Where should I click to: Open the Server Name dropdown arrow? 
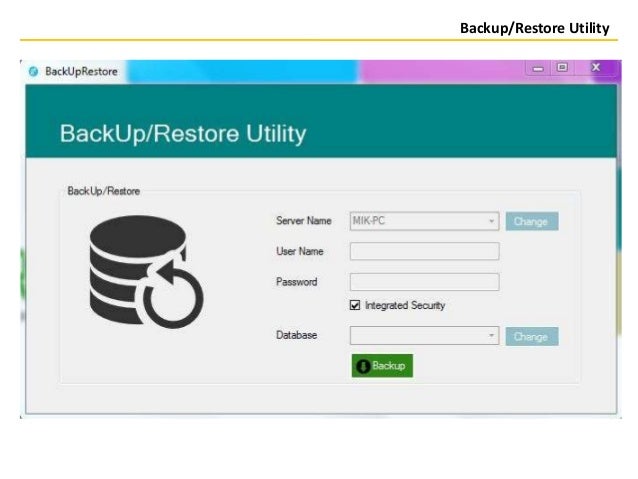pyautogui.click(x=492, y=221)
